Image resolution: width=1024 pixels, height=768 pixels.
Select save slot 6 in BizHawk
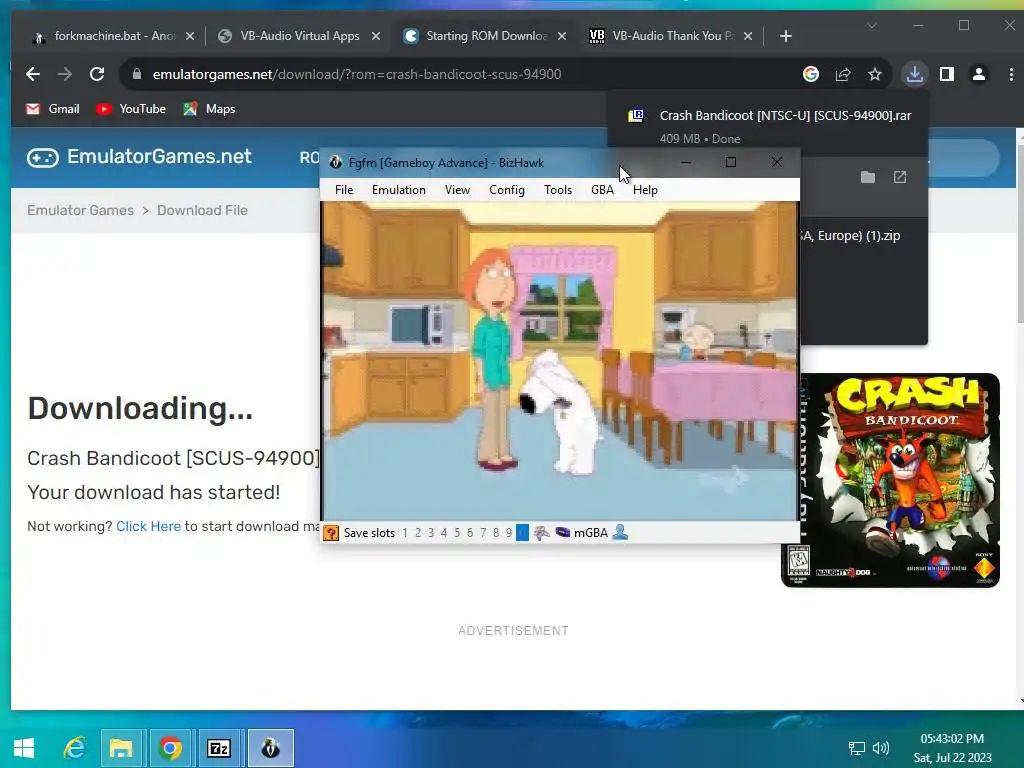pyautogui.click(x=470, y=533)
